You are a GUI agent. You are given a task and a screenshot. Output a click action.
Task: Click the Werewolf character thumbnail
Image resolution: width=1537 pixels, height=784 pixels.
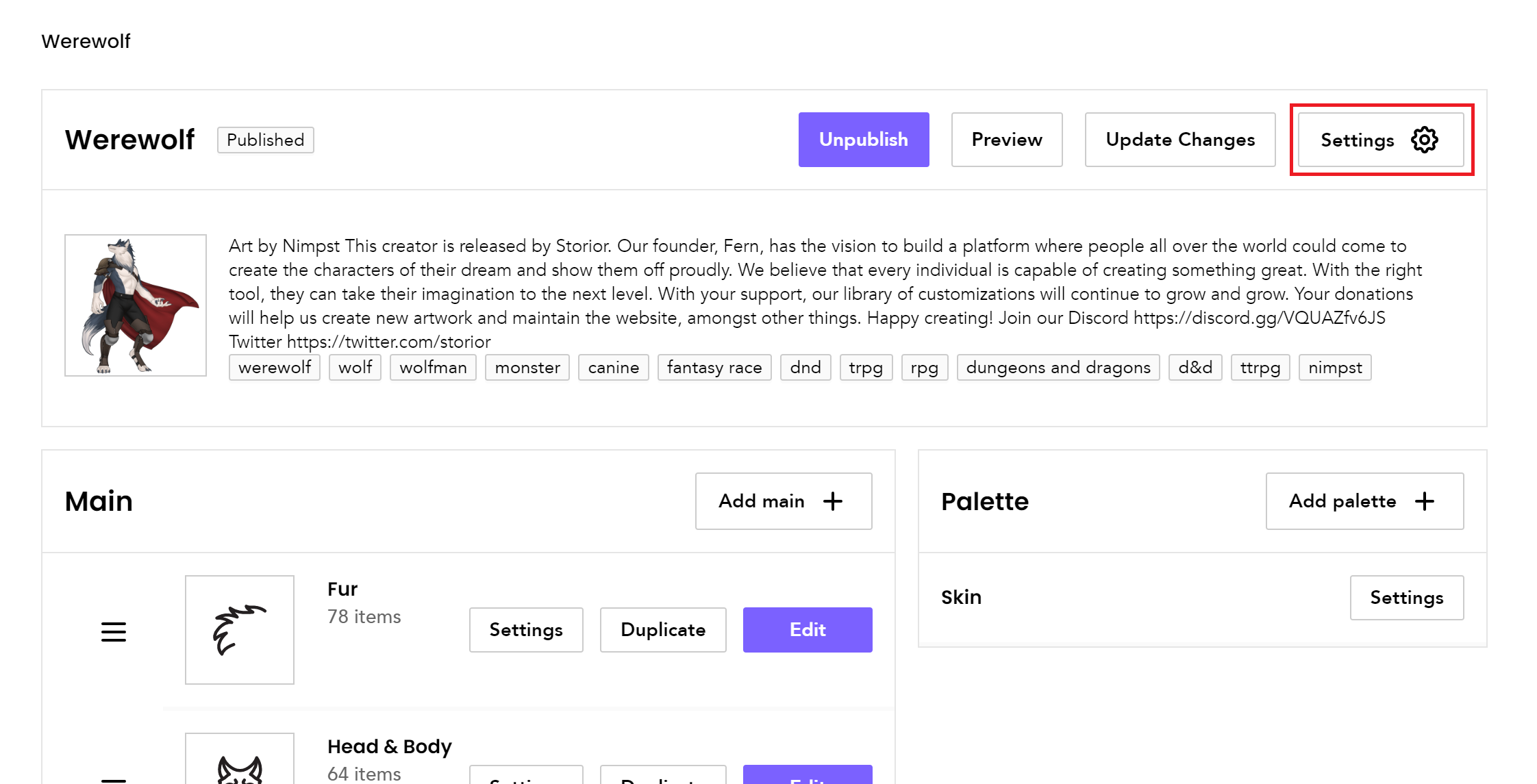click(x=136, y=305)
